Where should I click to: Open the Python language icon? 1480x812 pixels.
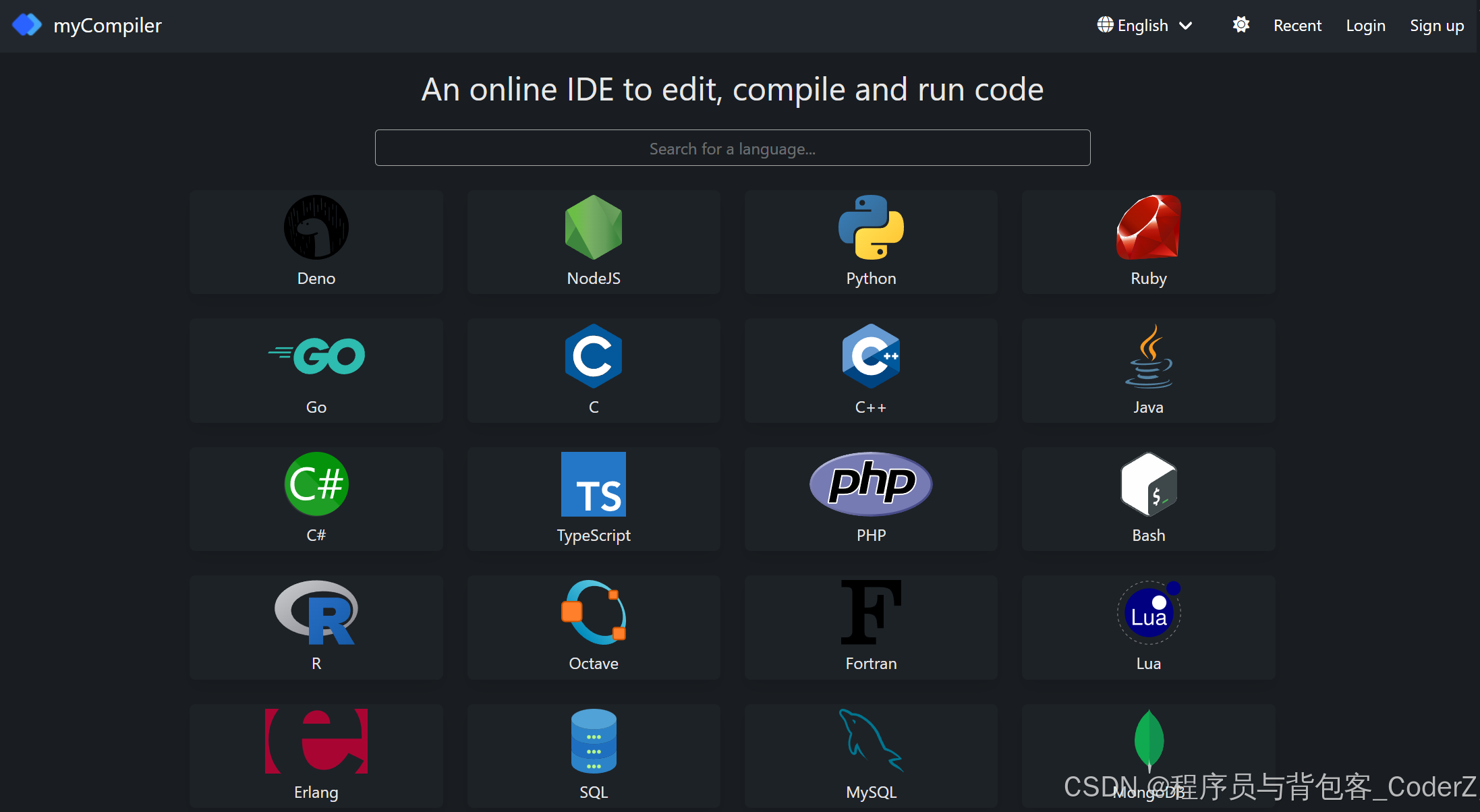[x=870, y=228]
